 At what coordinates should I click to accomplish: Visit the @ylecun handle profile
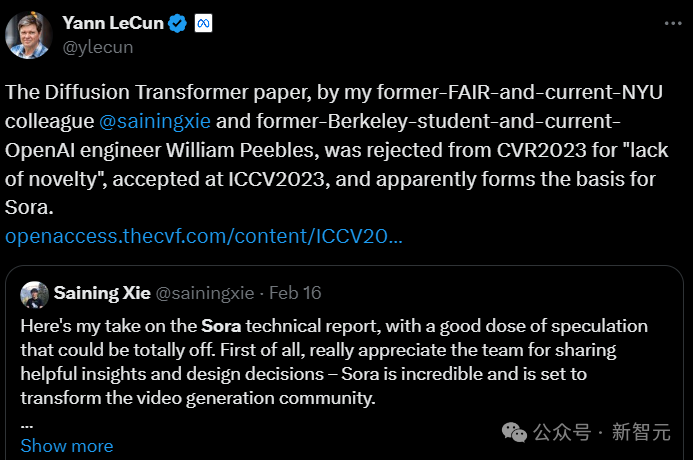(97, 46)
